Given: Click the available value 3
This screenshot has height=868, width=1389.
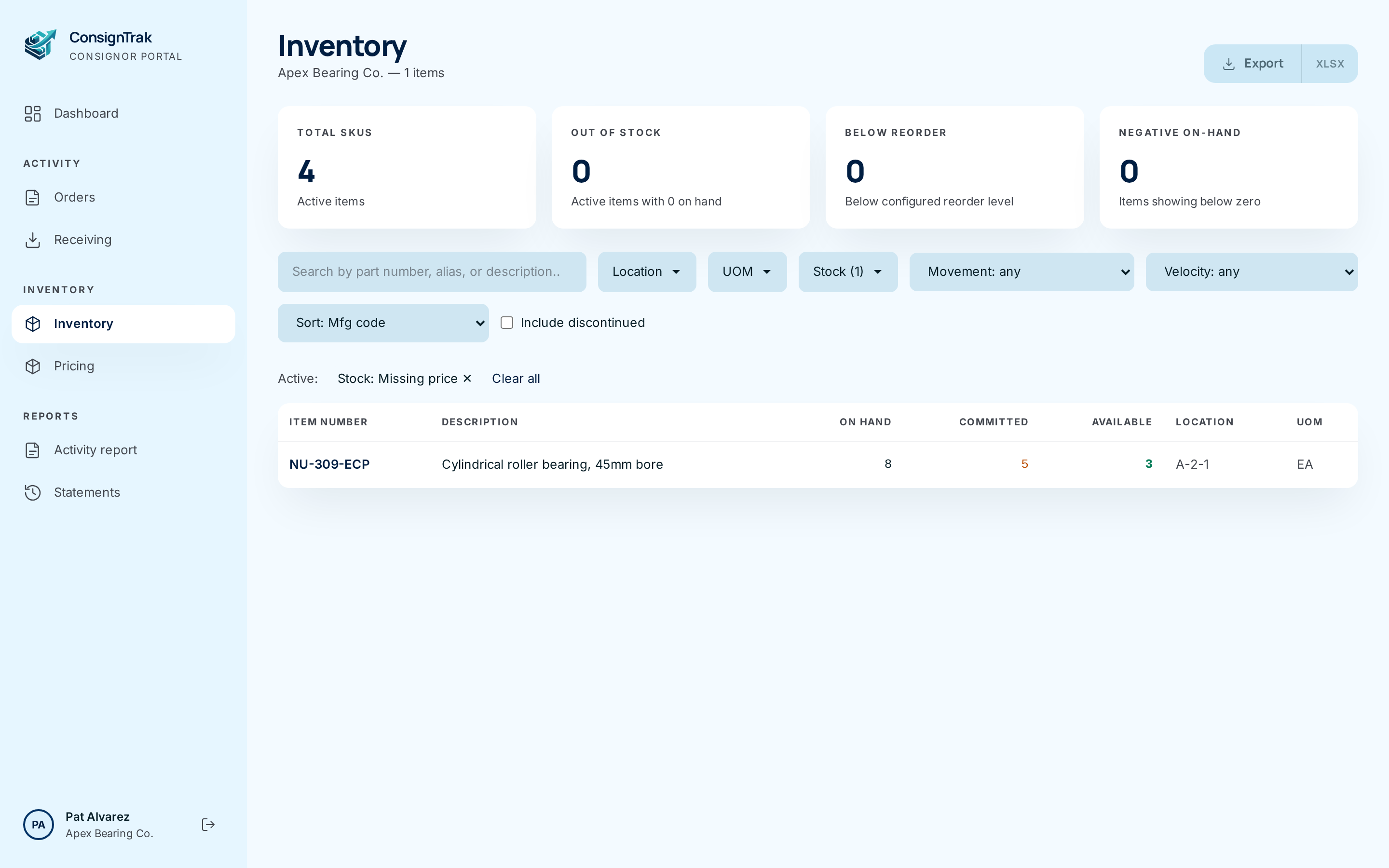Looking at the screenshot, I should click(1148, 464).
